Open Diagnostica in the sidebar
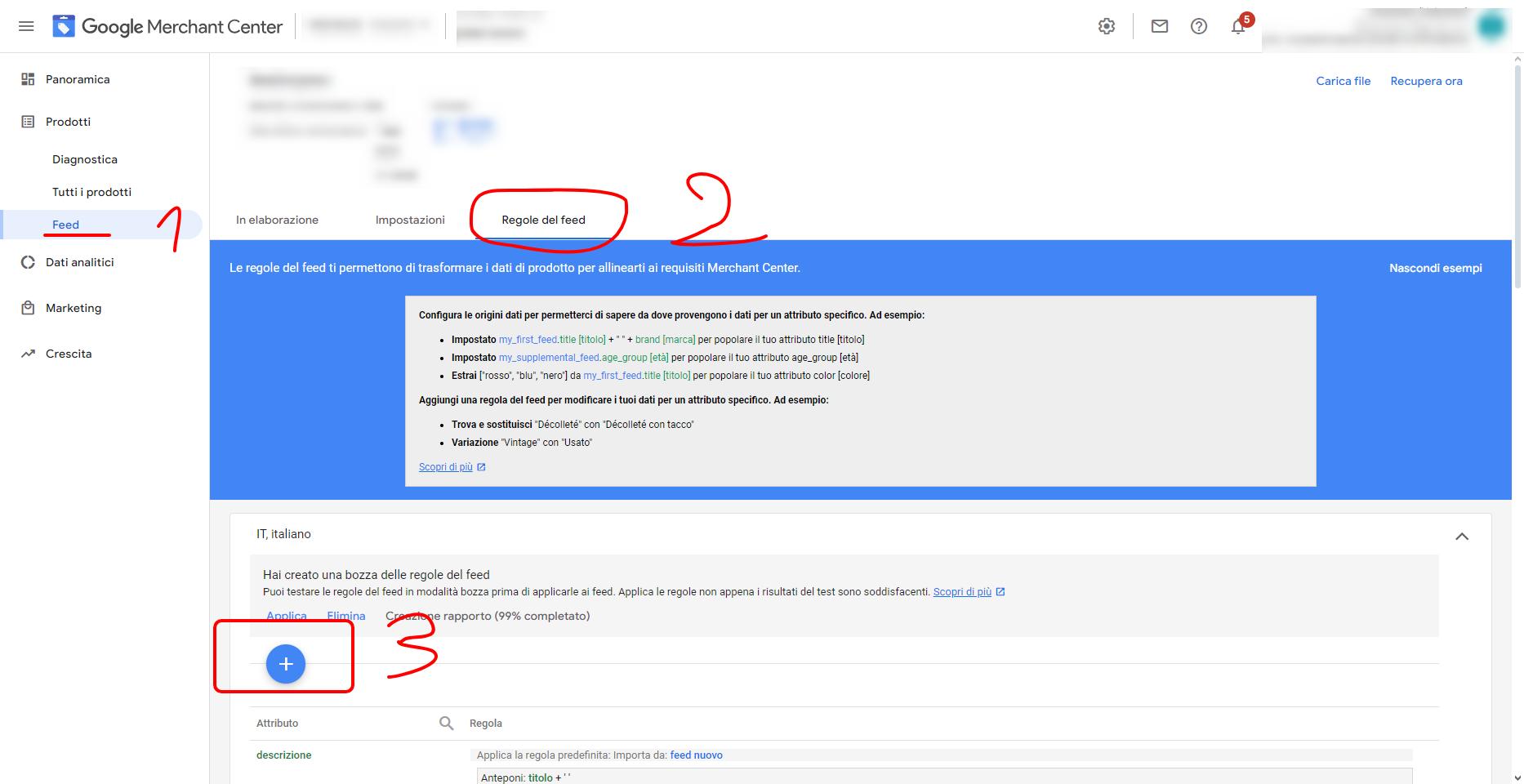The image size is (1524, 784). coord(85,159)
